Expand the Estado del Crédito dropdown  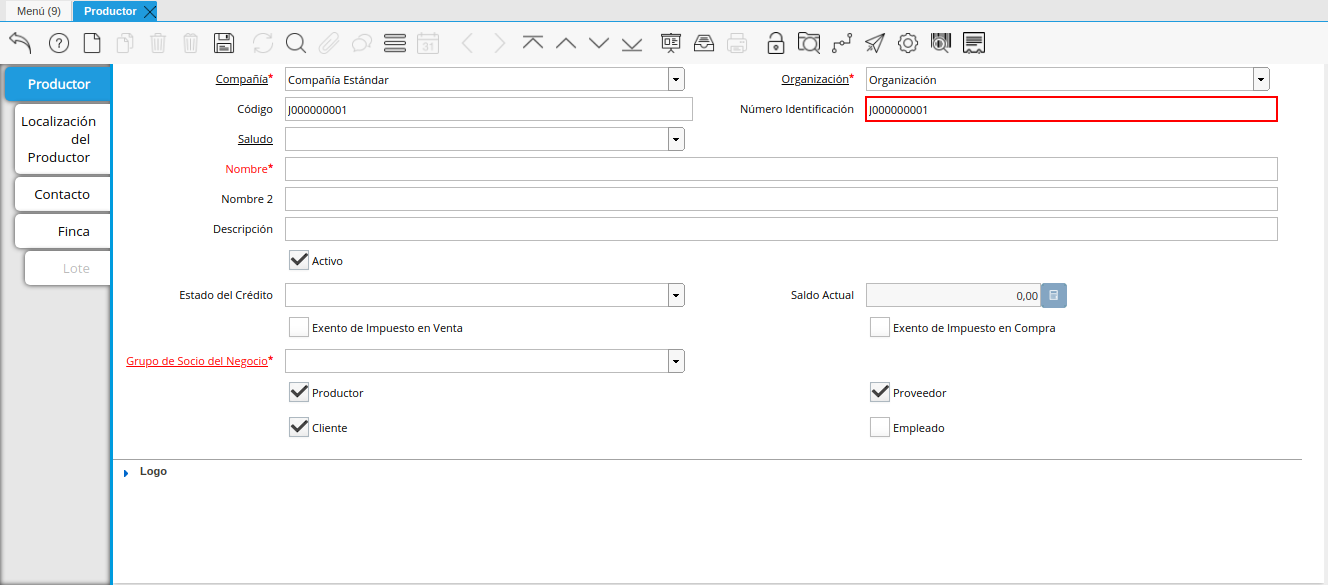pyautogui.click(x=676, y=295)
